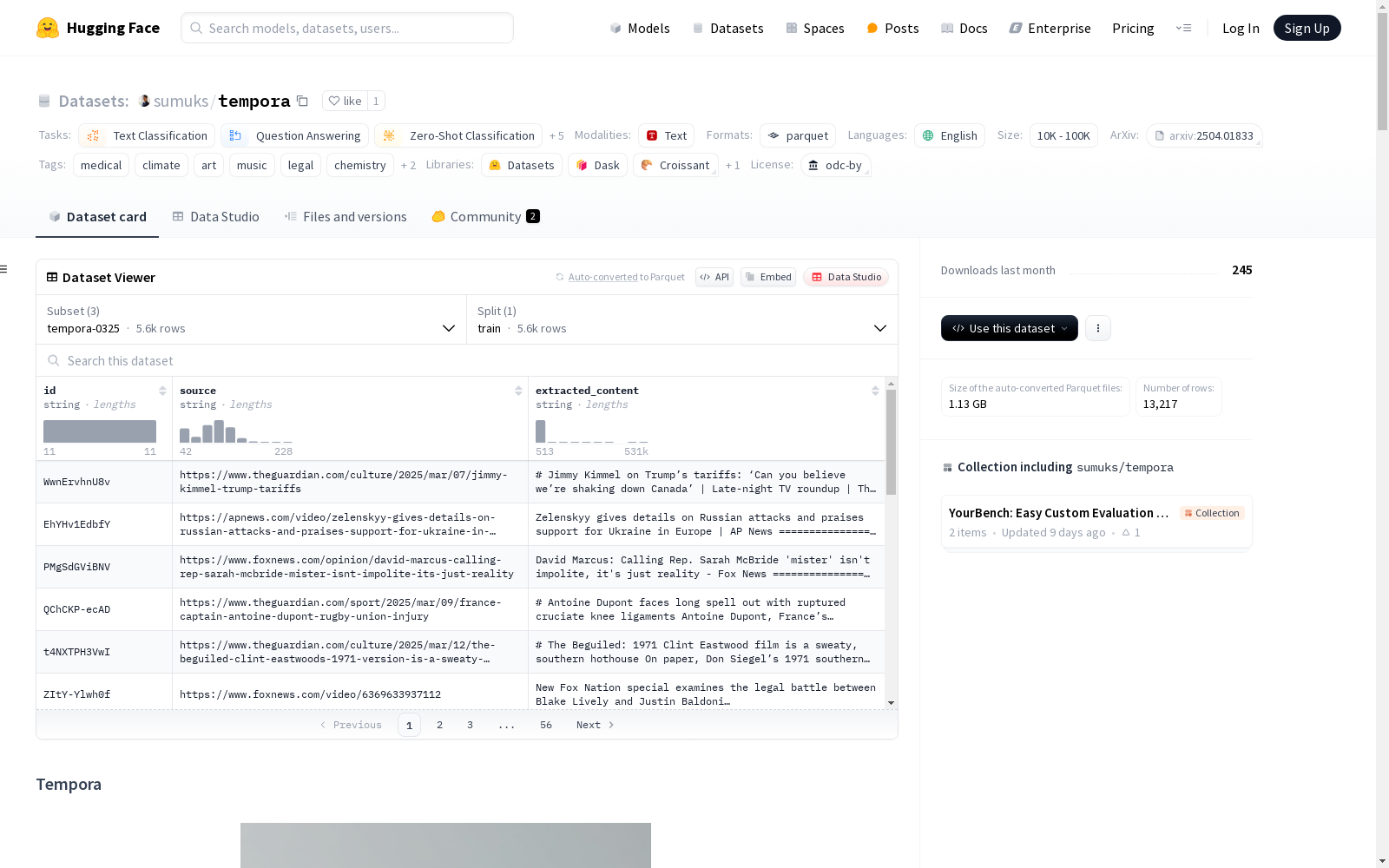Open the Files and versions tab
This screenshot has height=868, width=1389.
click(x=346, y=217)
